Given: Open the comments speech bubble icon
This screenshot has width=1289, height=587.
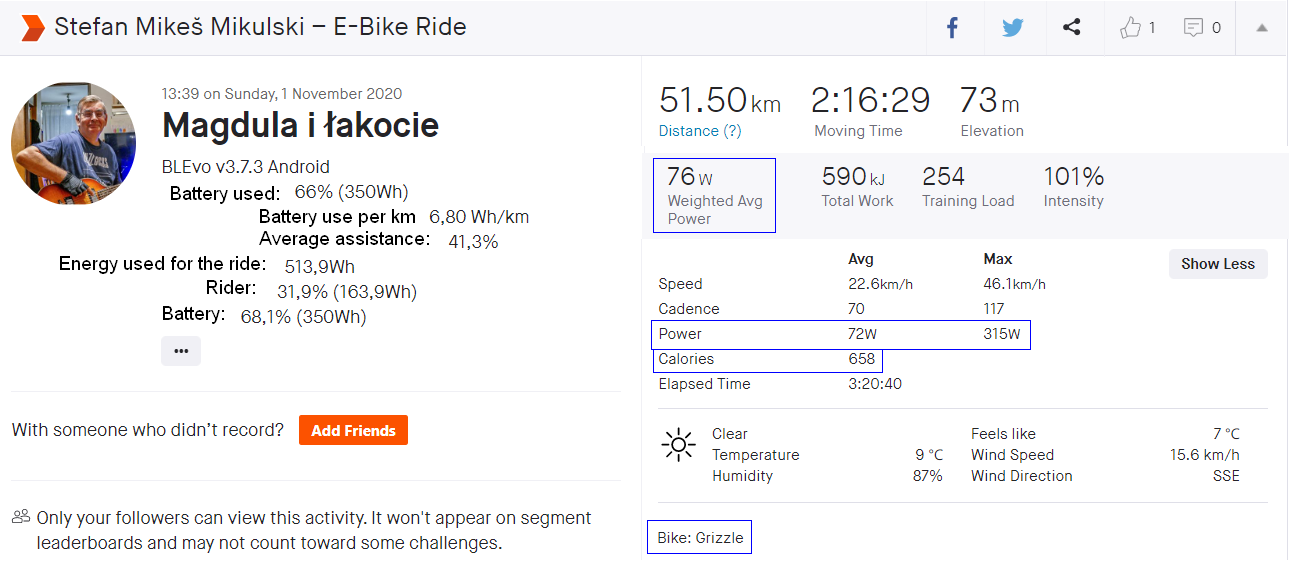Looking at the screenshot, I should point(1193,28).
